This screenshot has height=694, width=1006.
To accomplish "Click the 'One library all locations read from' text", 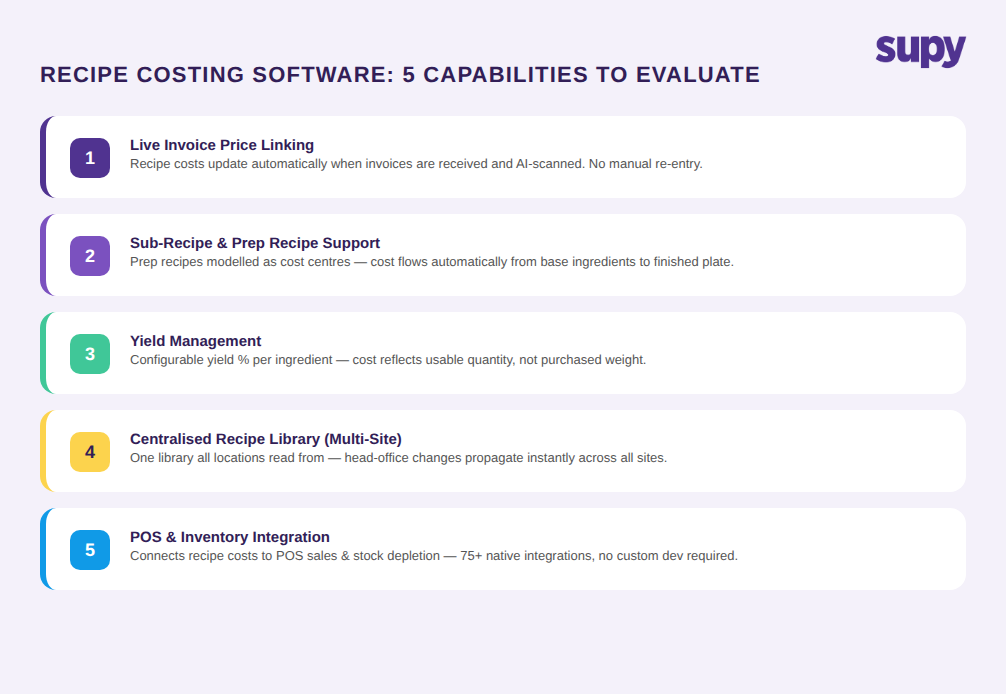I will coord(398,458).
